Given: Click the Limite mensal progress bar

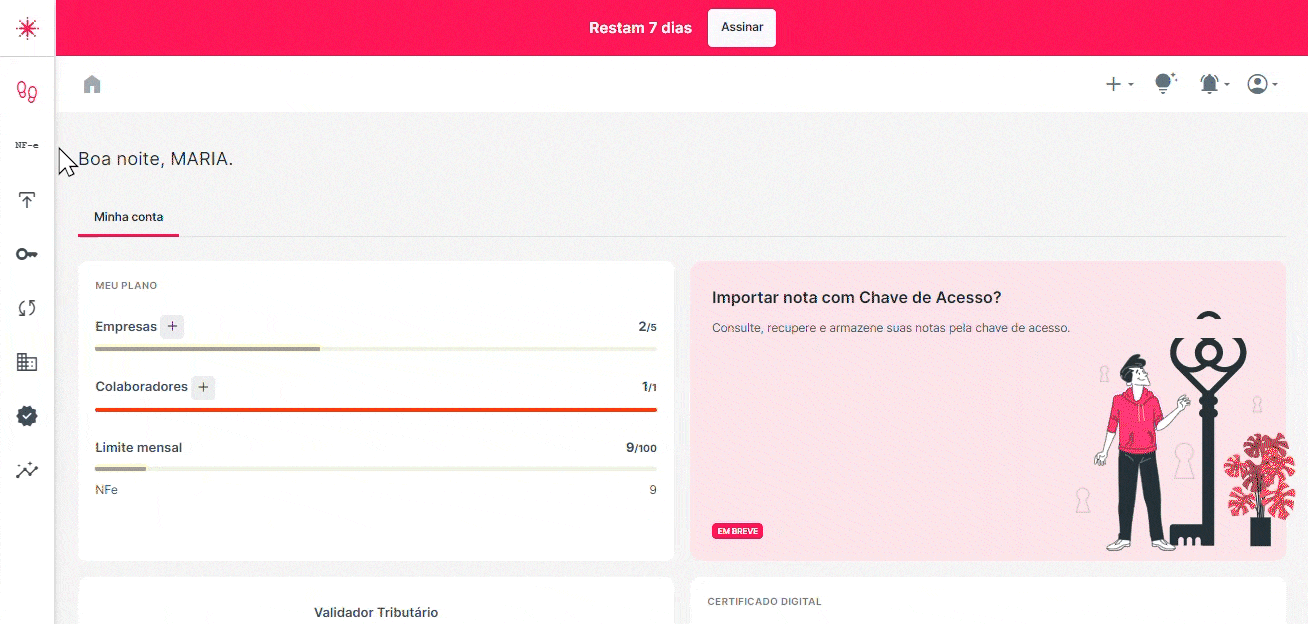Looking at the screenshot, I should [375, 468].
